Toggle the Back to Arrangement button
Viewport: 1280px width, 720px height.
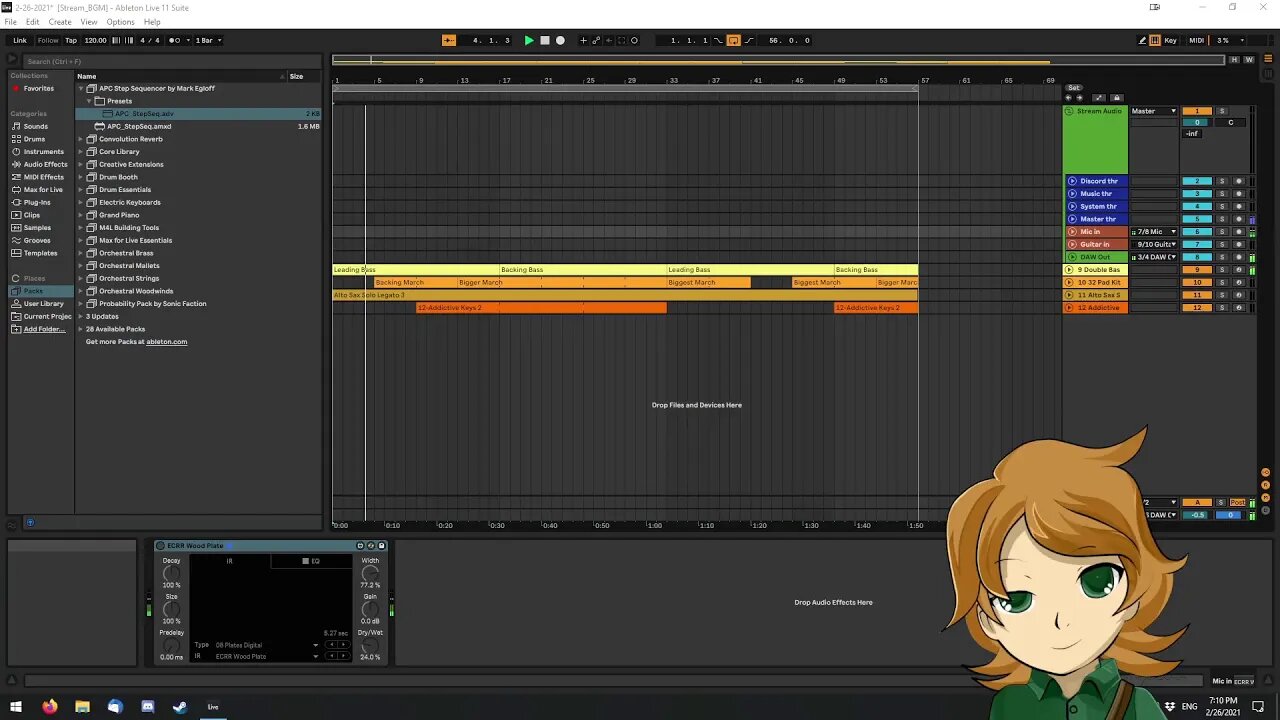449,40
